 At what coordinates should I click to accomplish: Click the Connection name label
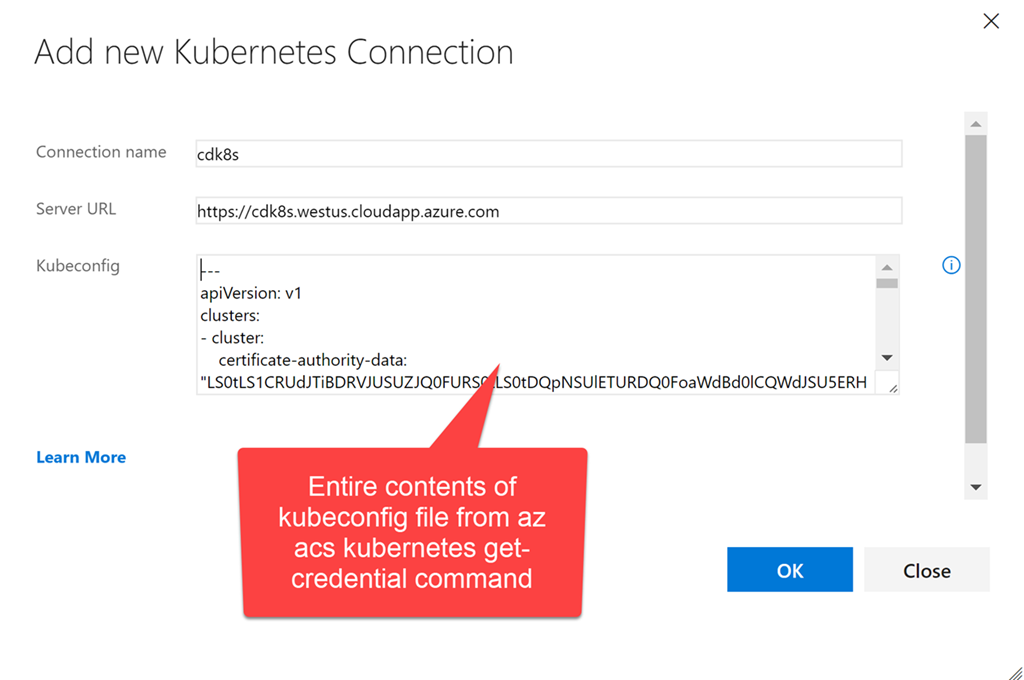[101, 152]
